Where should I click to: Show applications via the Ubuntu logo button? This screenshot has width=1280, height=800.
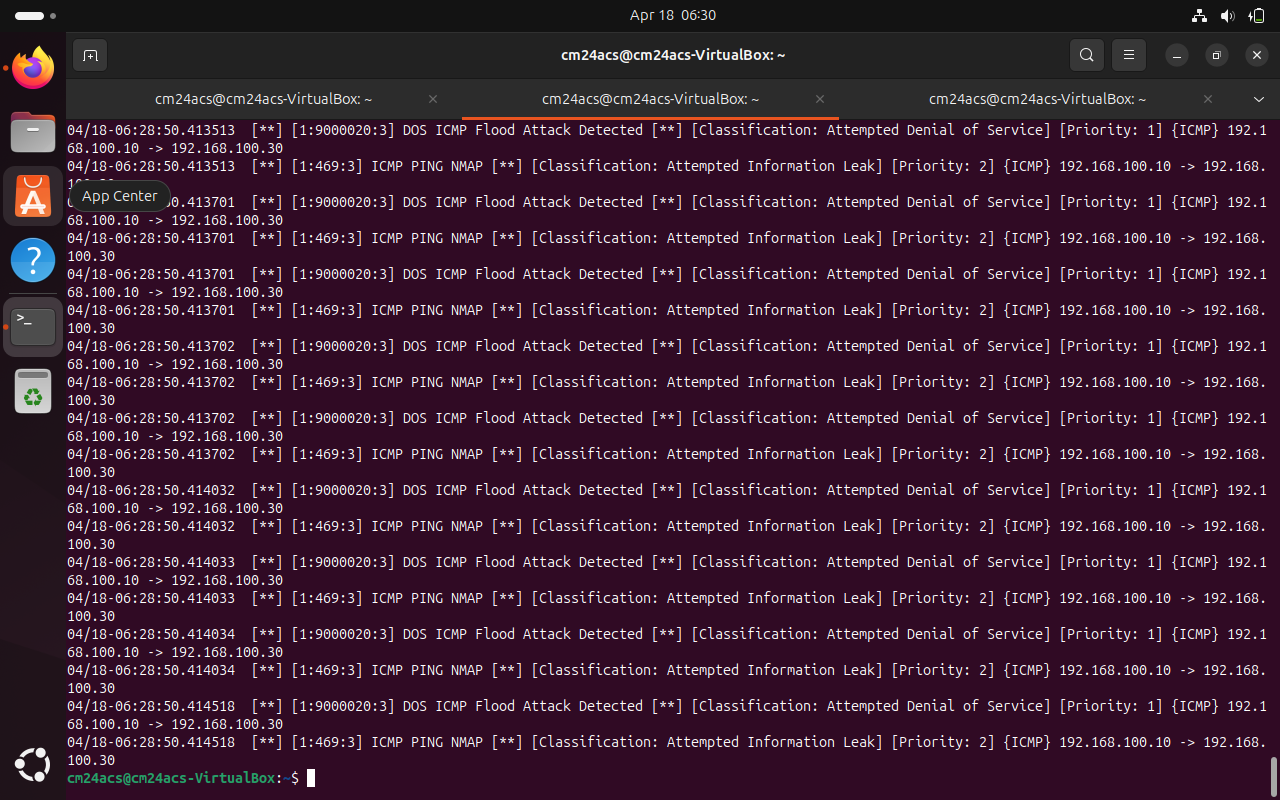33,766
